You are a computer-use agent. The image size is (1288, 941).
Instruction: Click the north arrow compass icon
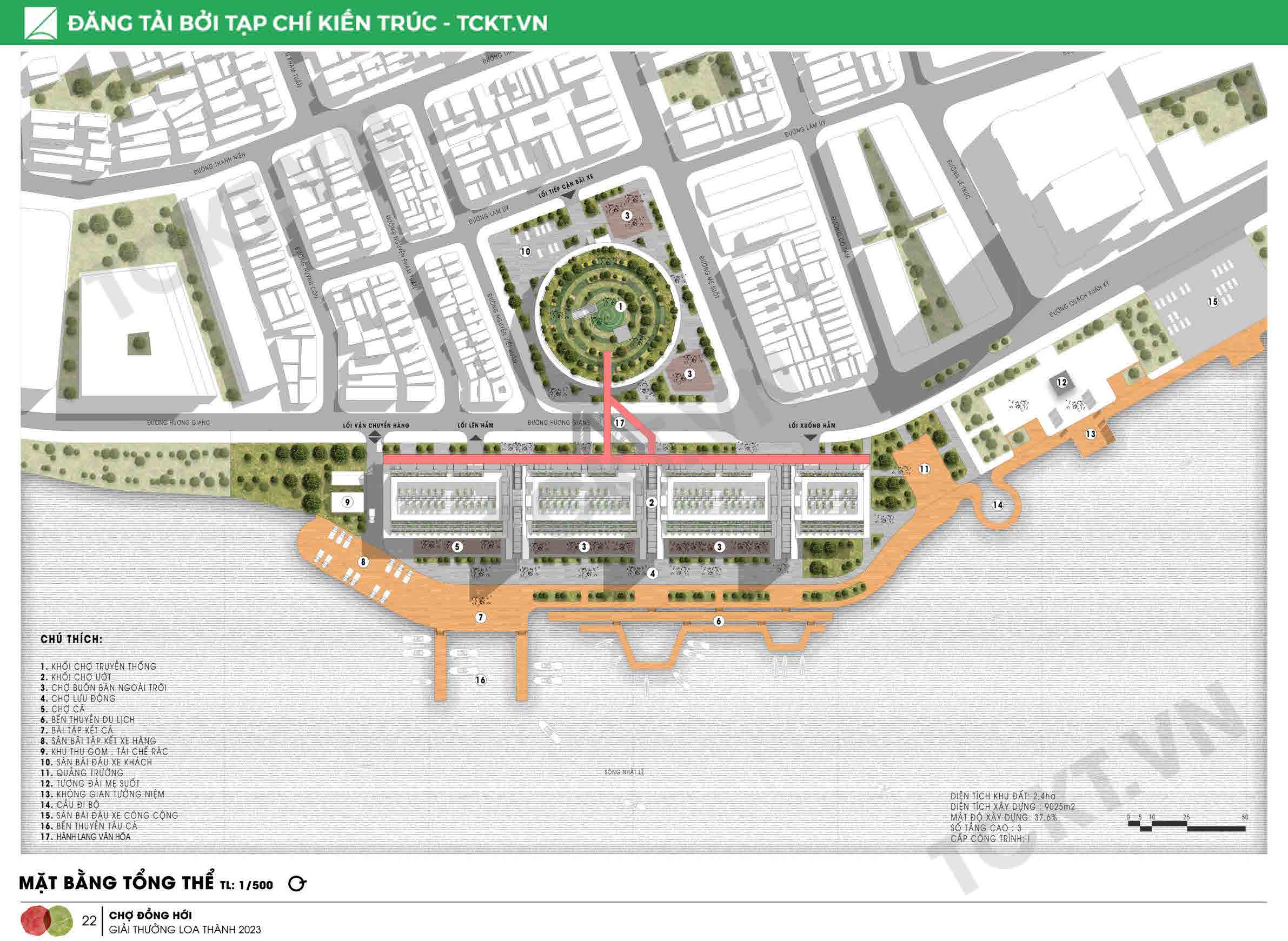coord(297,884)
